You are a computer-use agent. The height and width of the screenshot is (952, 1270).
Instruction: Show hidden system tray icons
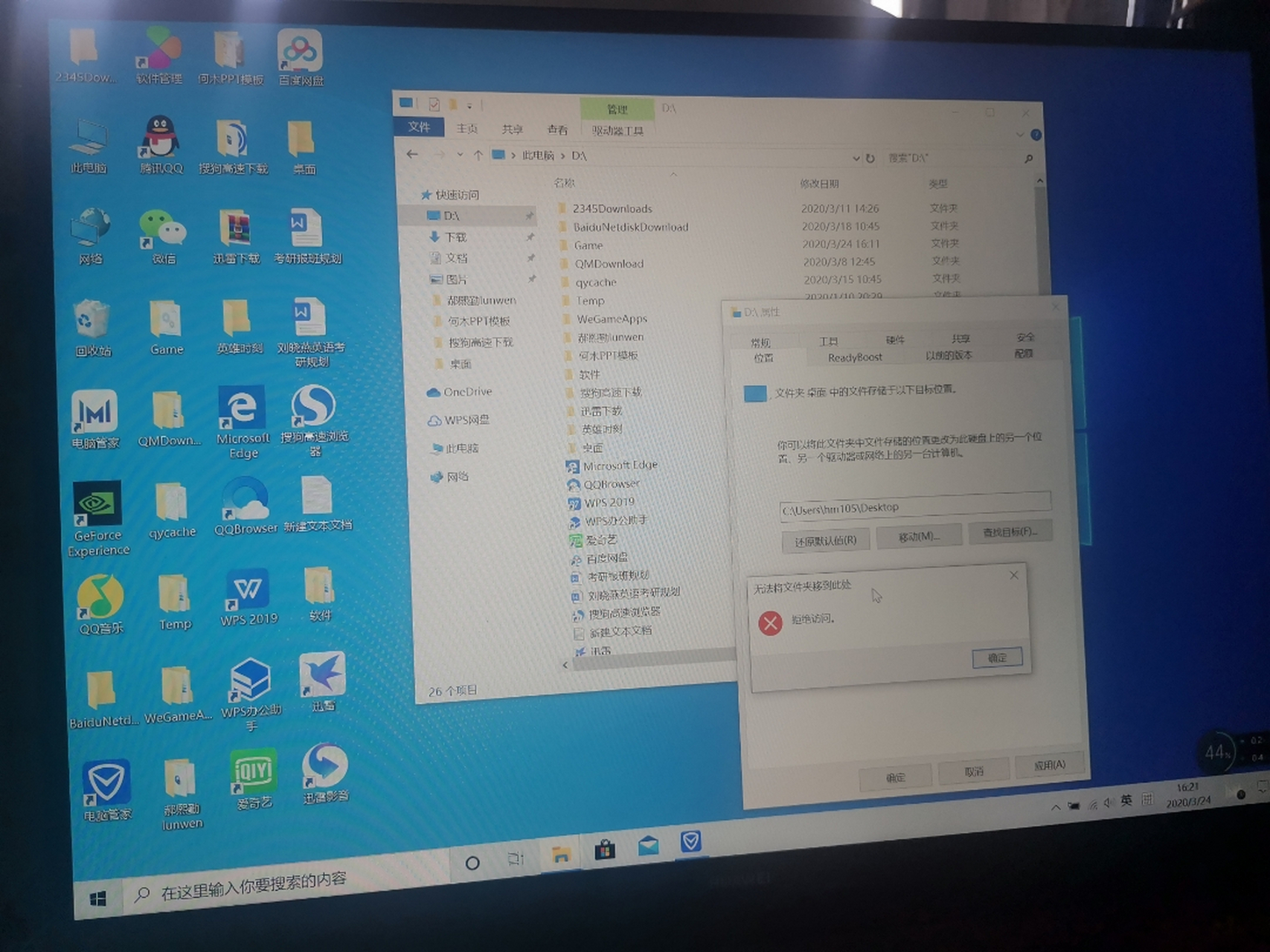coord(1055,807)
